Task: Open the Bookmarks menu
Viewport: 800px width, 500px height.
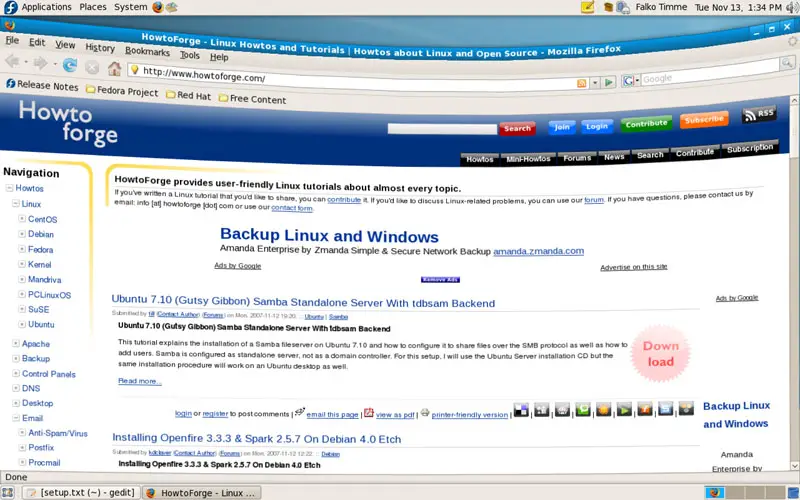Action: tap(147, 51)
